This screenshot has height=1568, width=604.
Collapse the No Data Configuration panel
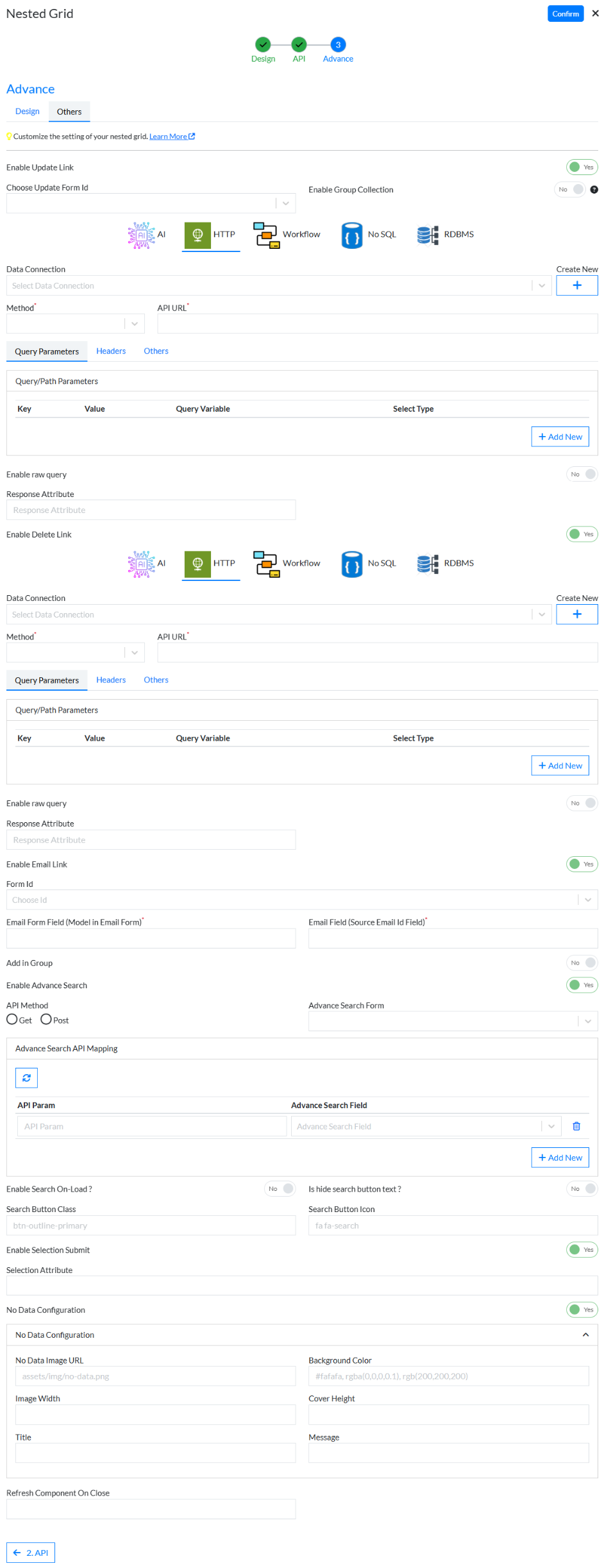[585, 1335]
